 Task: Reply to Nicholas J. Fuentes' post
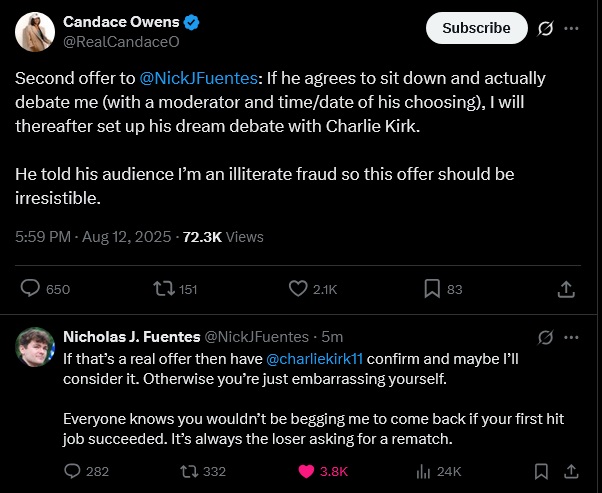72,471
